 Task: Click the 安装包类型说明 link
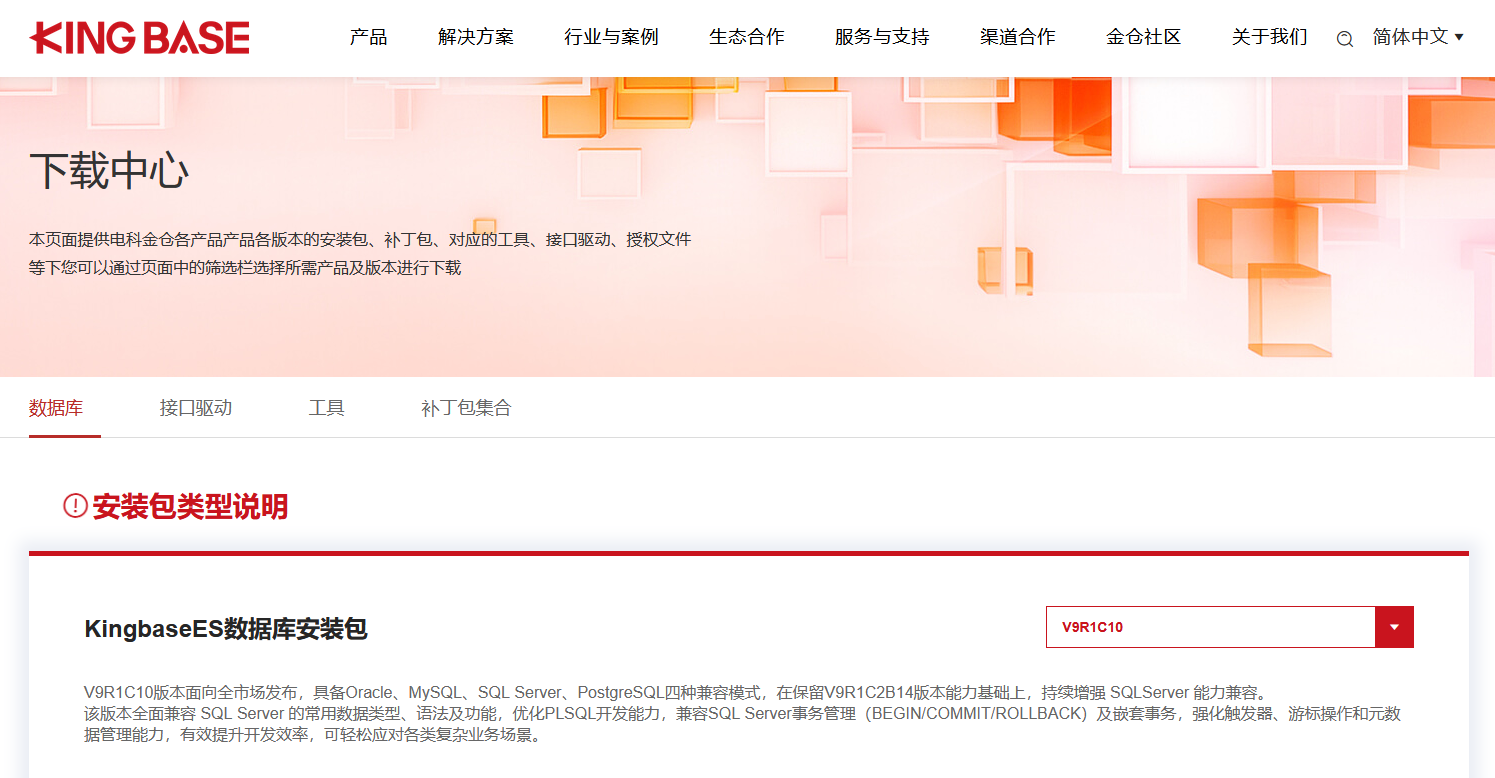click(x=190, y=507)
